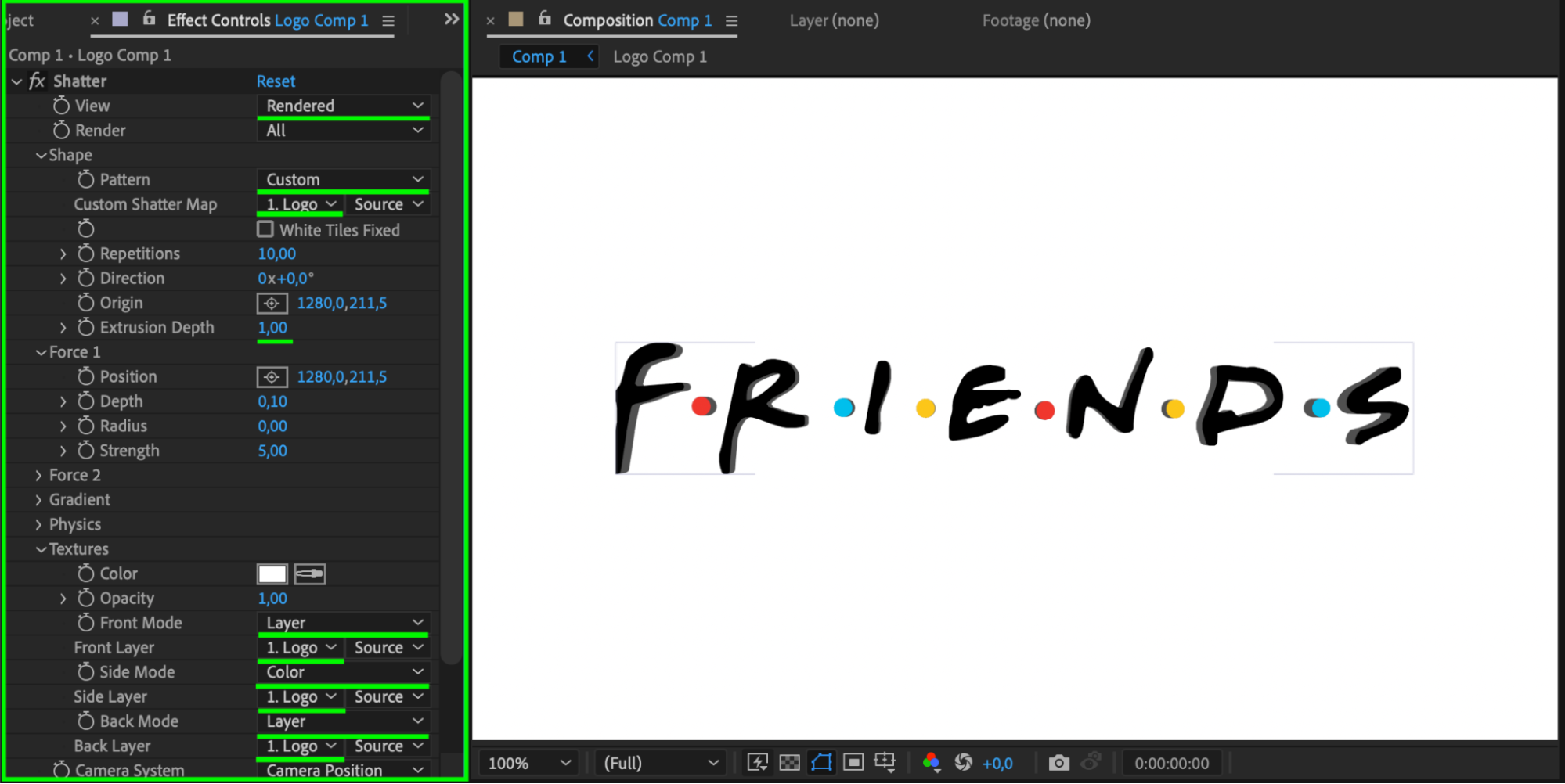Image resolution: width=1565 pixels, height=784 pixels.
Task: Enable the White Tiles Fixed checkbox
Action: 265,229
